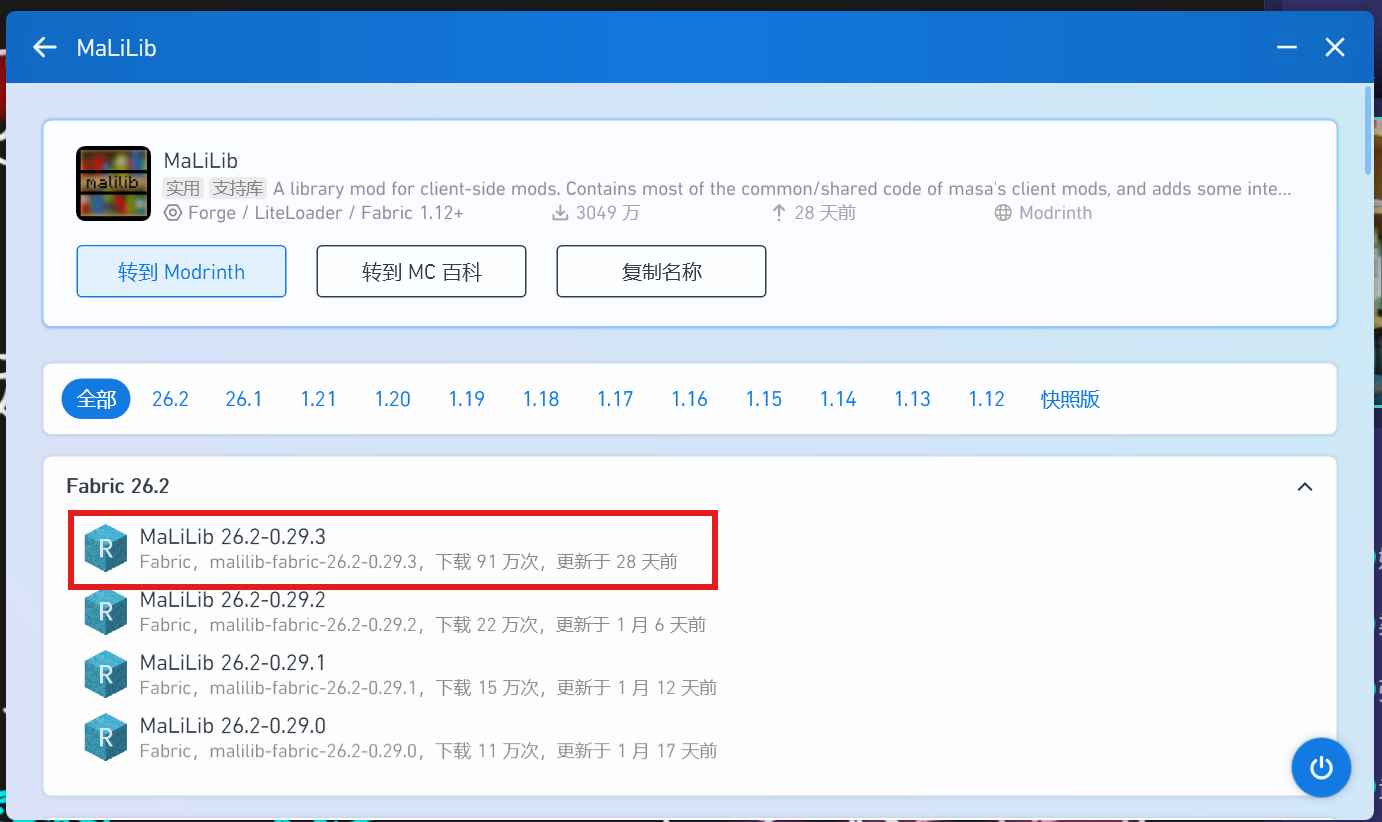Click the Fabric 26.2 section heading
Viewport: 1382px width, 822px height.
click(x=118, y=486)
